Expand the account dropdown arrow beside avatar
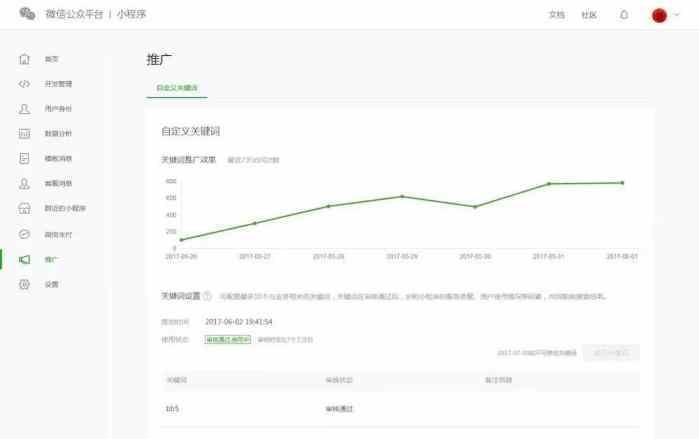 click(x=677, y=15)
